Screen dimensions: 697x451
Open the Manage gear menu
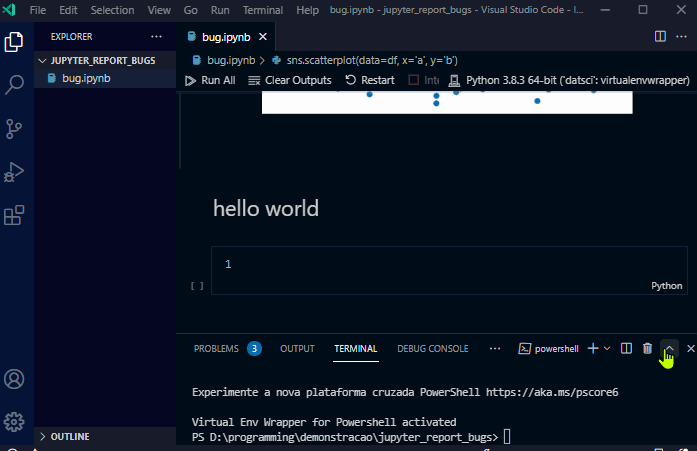pyautogui.click(x=14, y=422)
